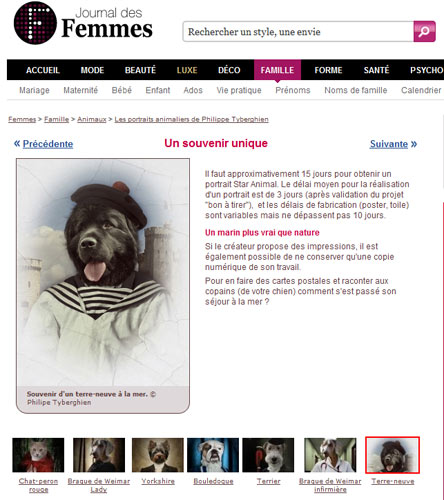
Task: Click the Précédente link
Action: coord(48,144)
